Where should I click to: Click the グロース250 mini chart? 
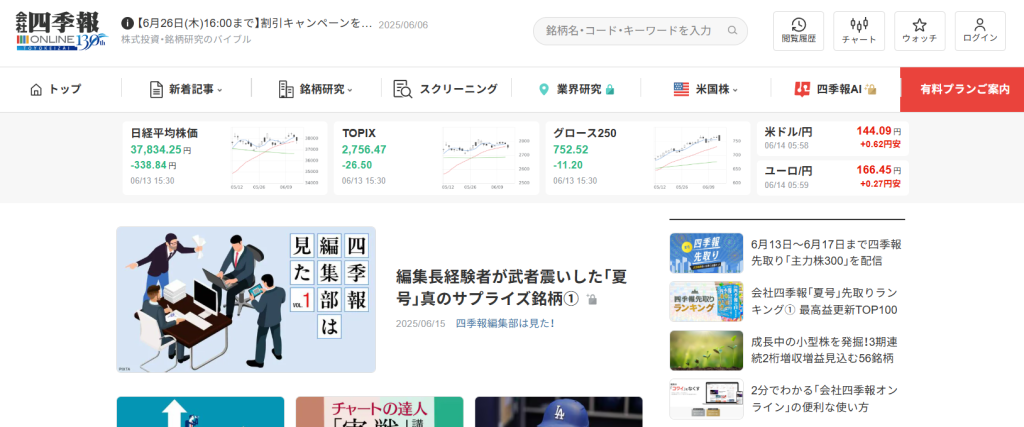point(697,159)
